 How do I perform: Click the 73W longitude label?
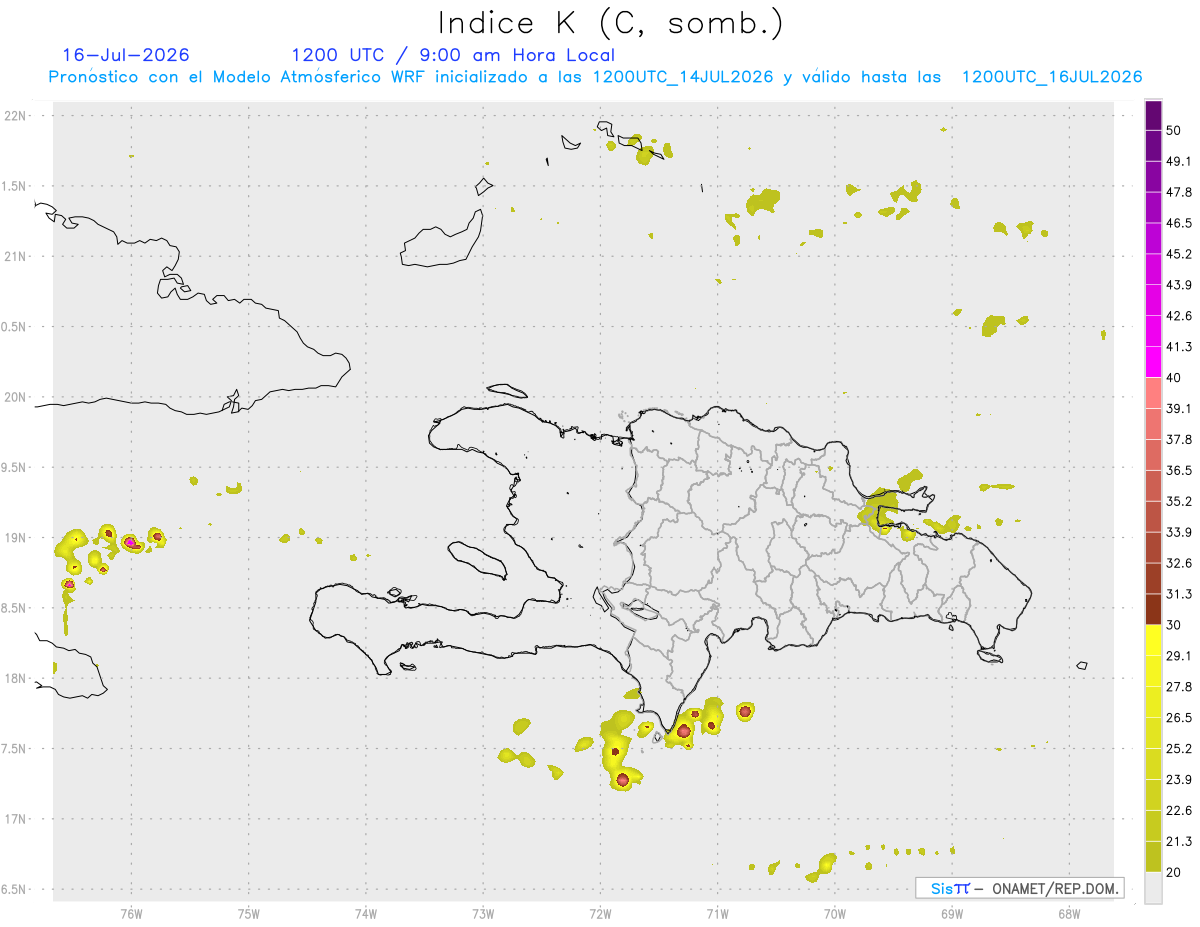click(x=483, y=914)
